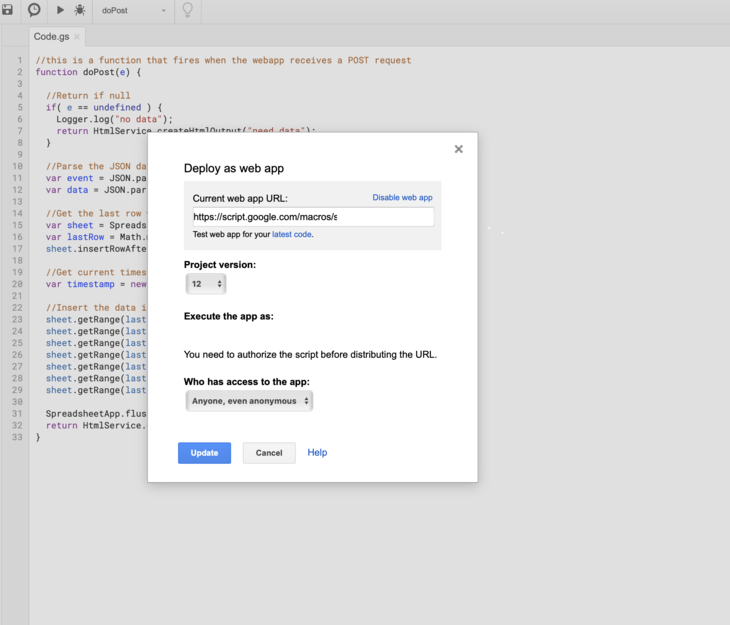Click the save icon in the toolbar

click(x=7, y=10)
